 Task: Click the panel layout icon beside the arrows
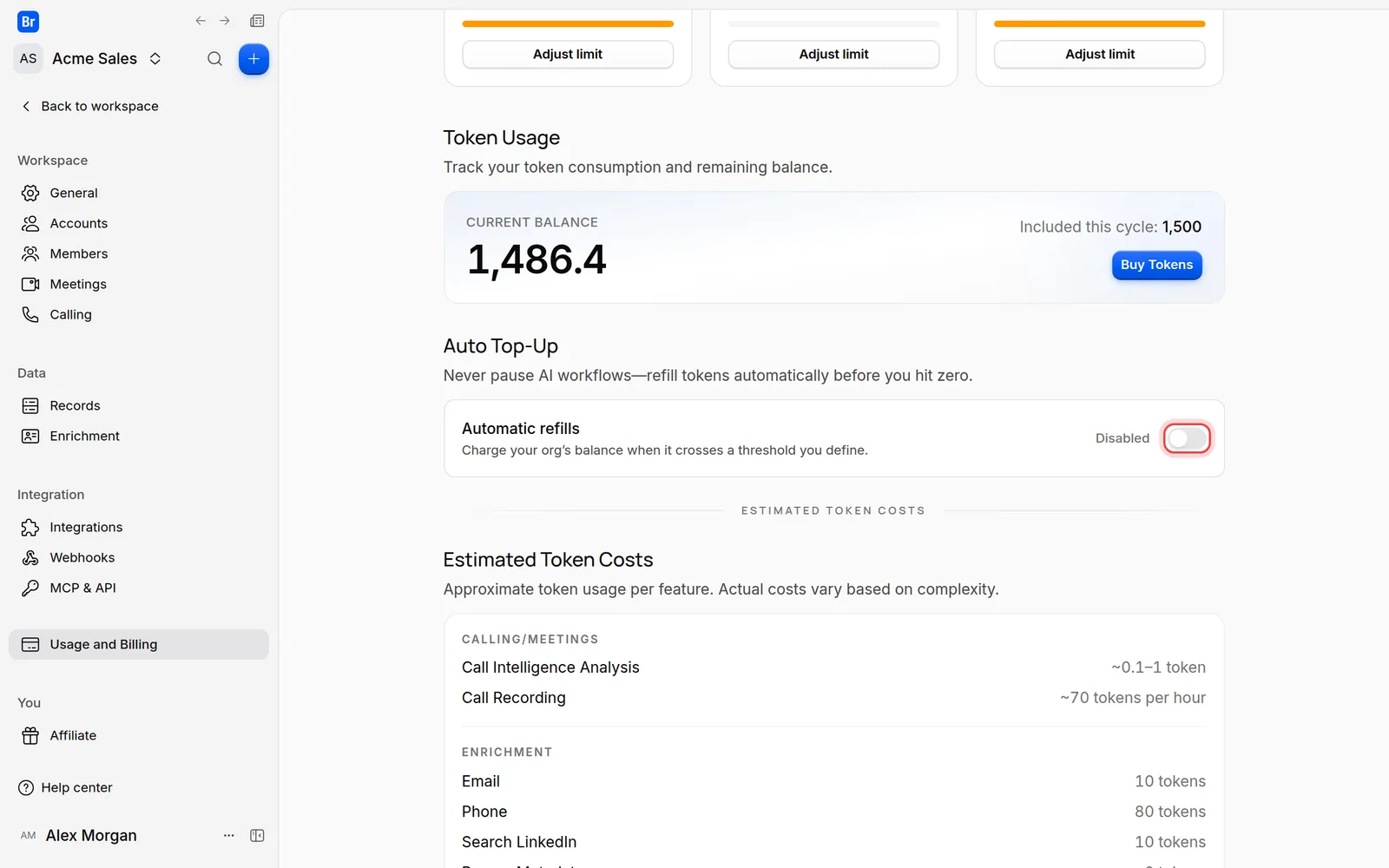(x=257, y=21)
